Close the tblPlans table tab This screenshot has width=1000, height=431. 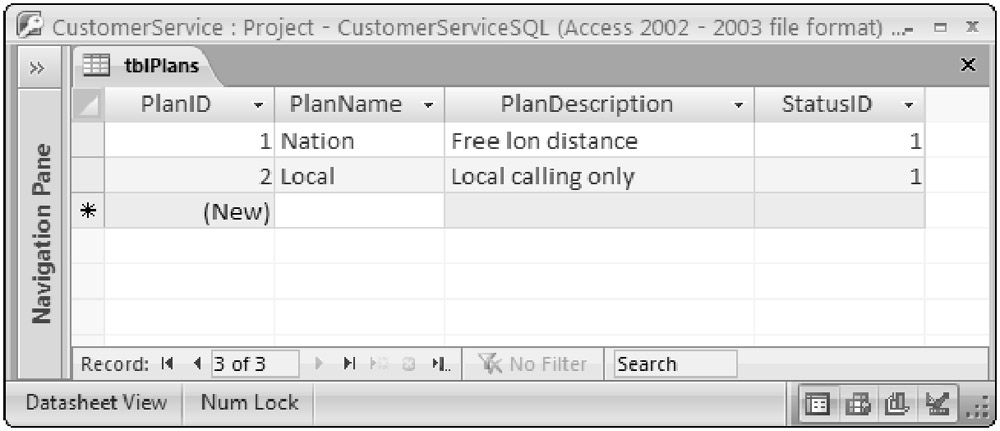[x=967, y=65]
